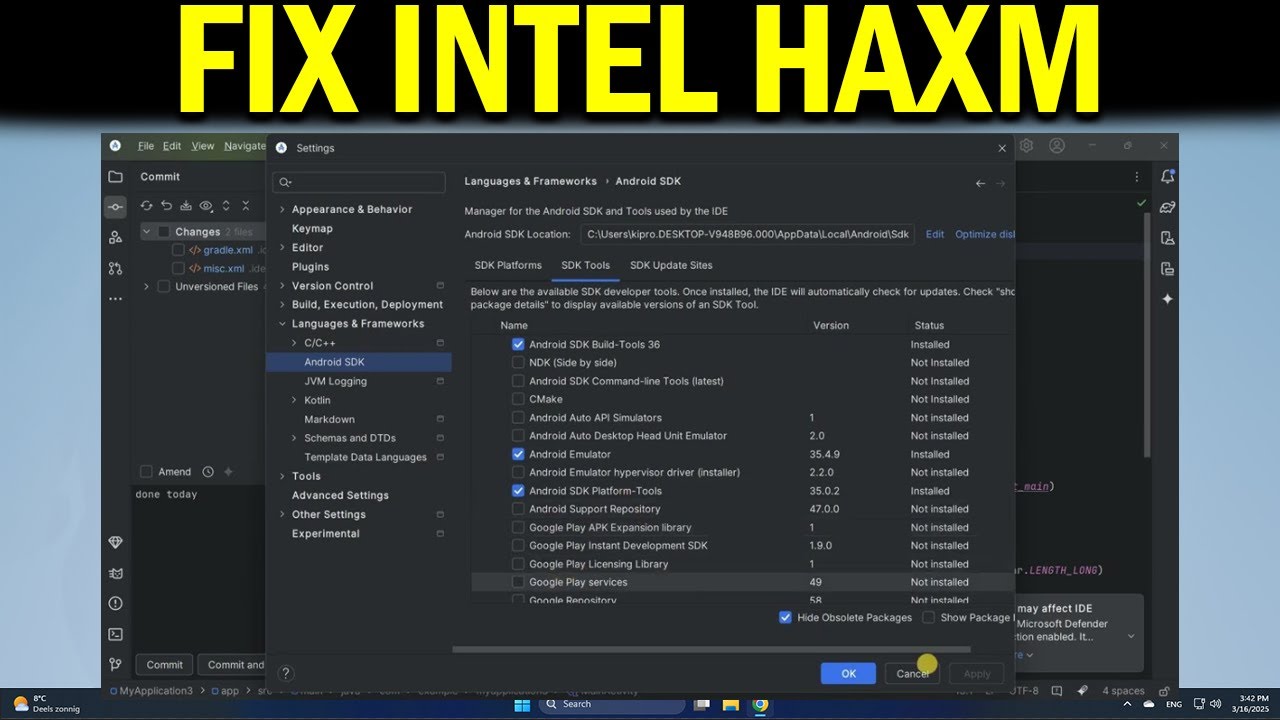
Task: Collapse the Changes group in Commit panel
Action: [147, 231]
